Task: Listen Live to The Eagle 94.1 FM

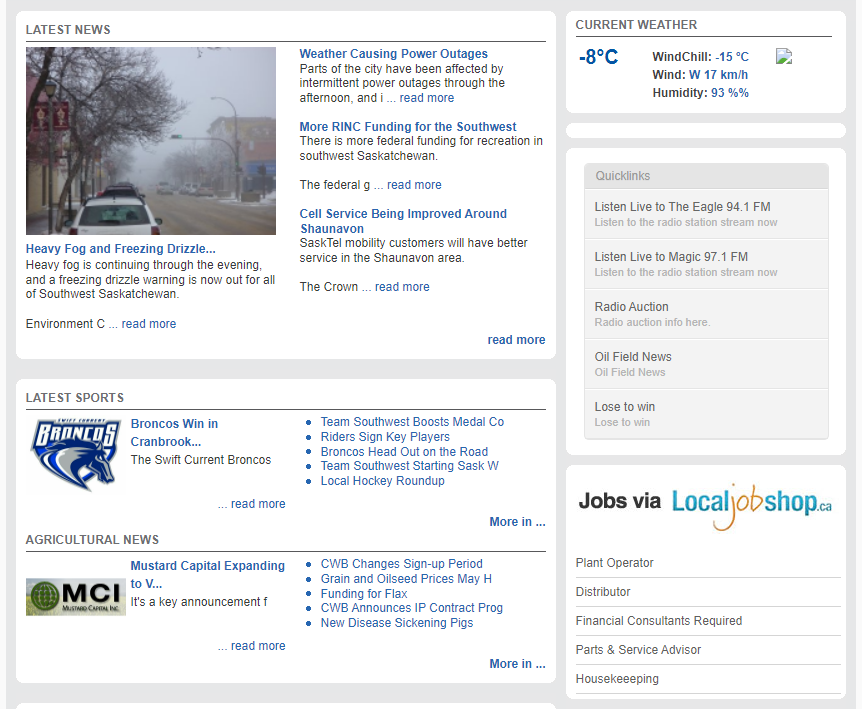Action: click(682, 206)
